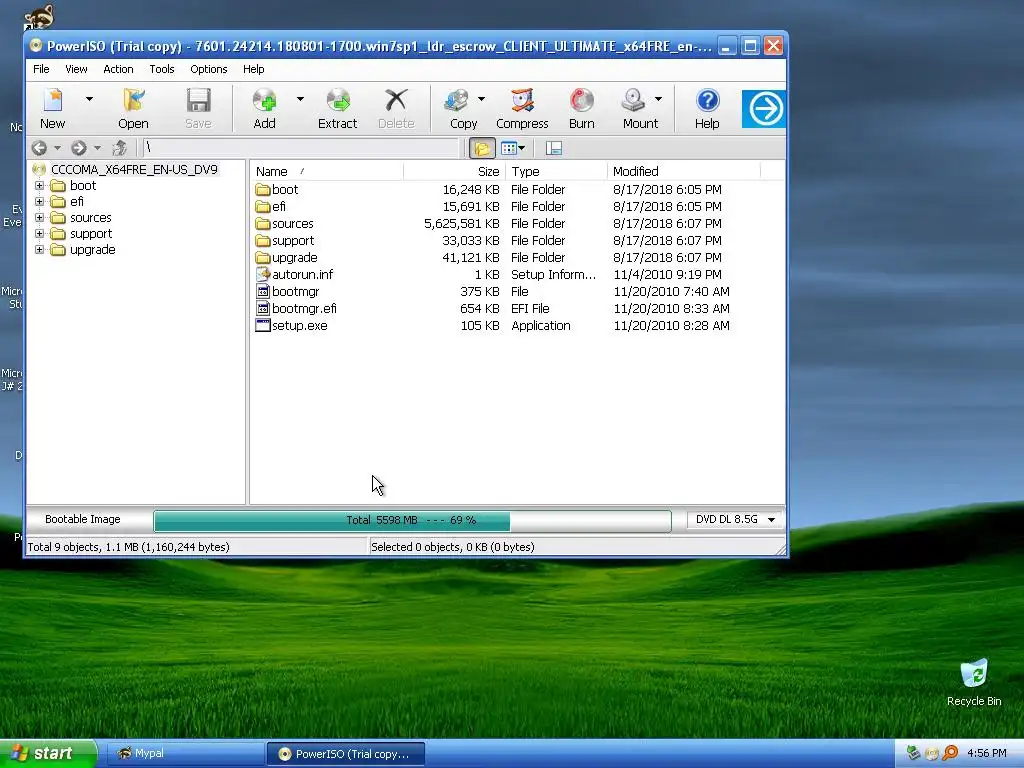Click the 4:56 PM system clock
This screenshot has height=768, width=1024.
point(987,754)
